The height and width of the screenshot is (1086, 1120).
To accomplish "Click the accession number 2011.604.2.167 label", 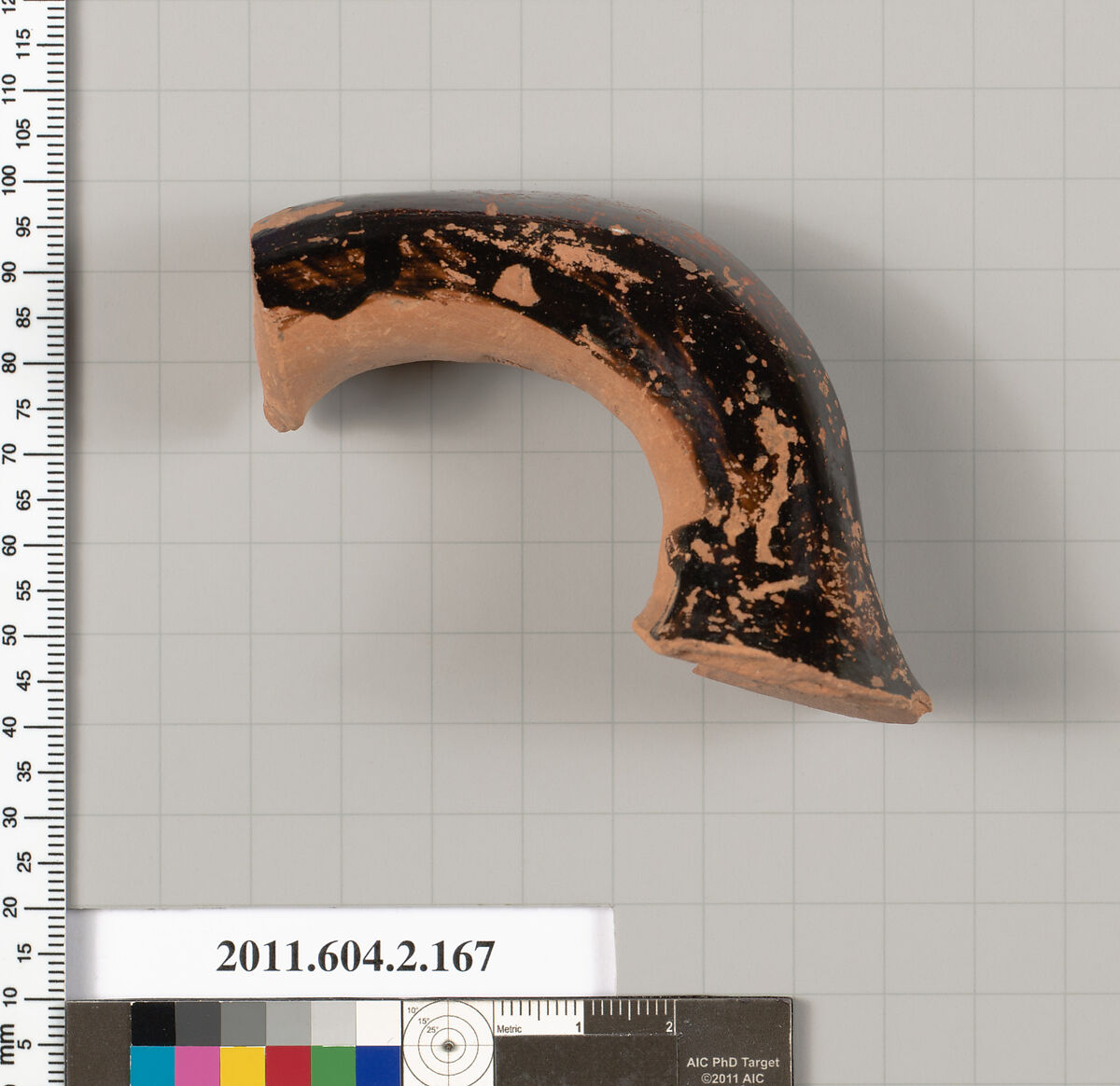I will pos(355,956).
